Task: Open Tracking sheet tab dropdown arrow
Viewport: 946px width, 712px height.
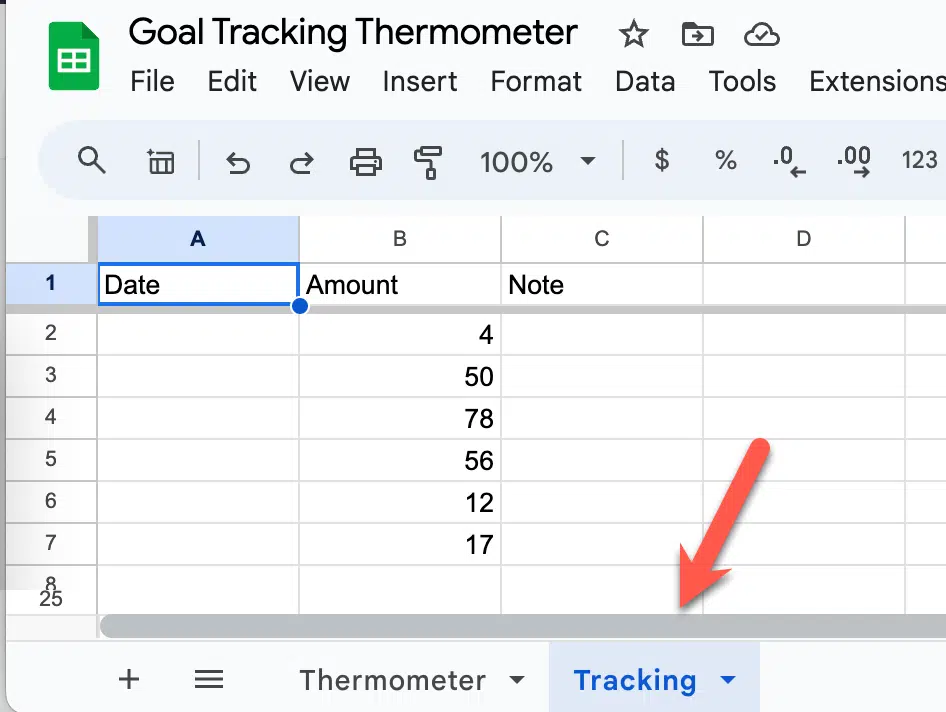Action: (x=728, y=679)
